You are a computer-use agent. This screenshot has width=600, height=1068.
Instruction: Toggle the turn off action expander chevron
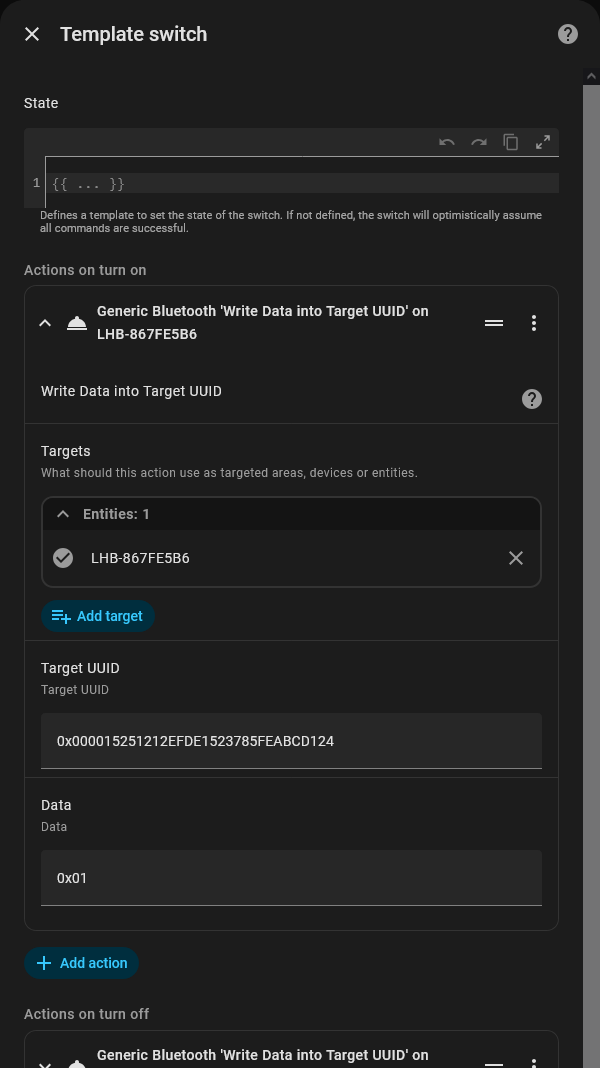(x=45, y=1062)
